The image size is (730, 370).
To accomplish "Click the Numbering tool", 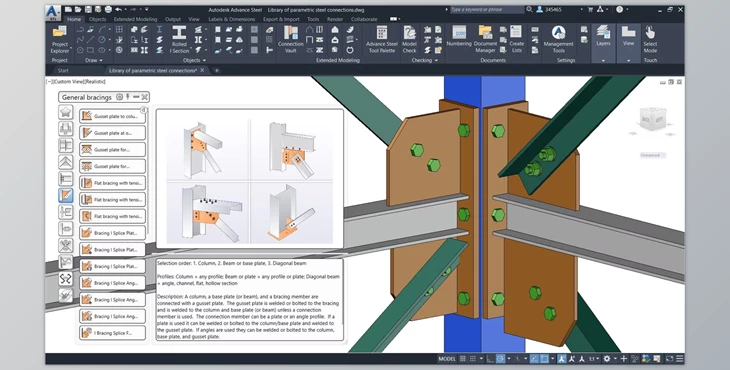I will (x=459, y=36).
